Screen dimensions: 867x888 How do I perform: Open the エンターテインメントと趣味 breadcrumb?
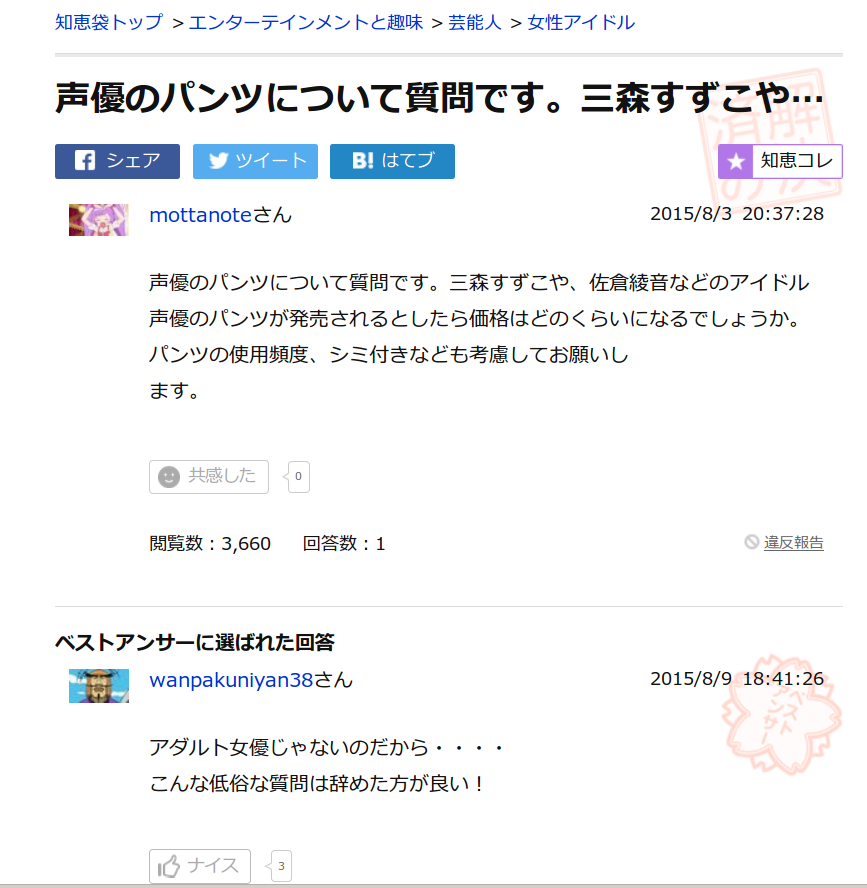306,23
